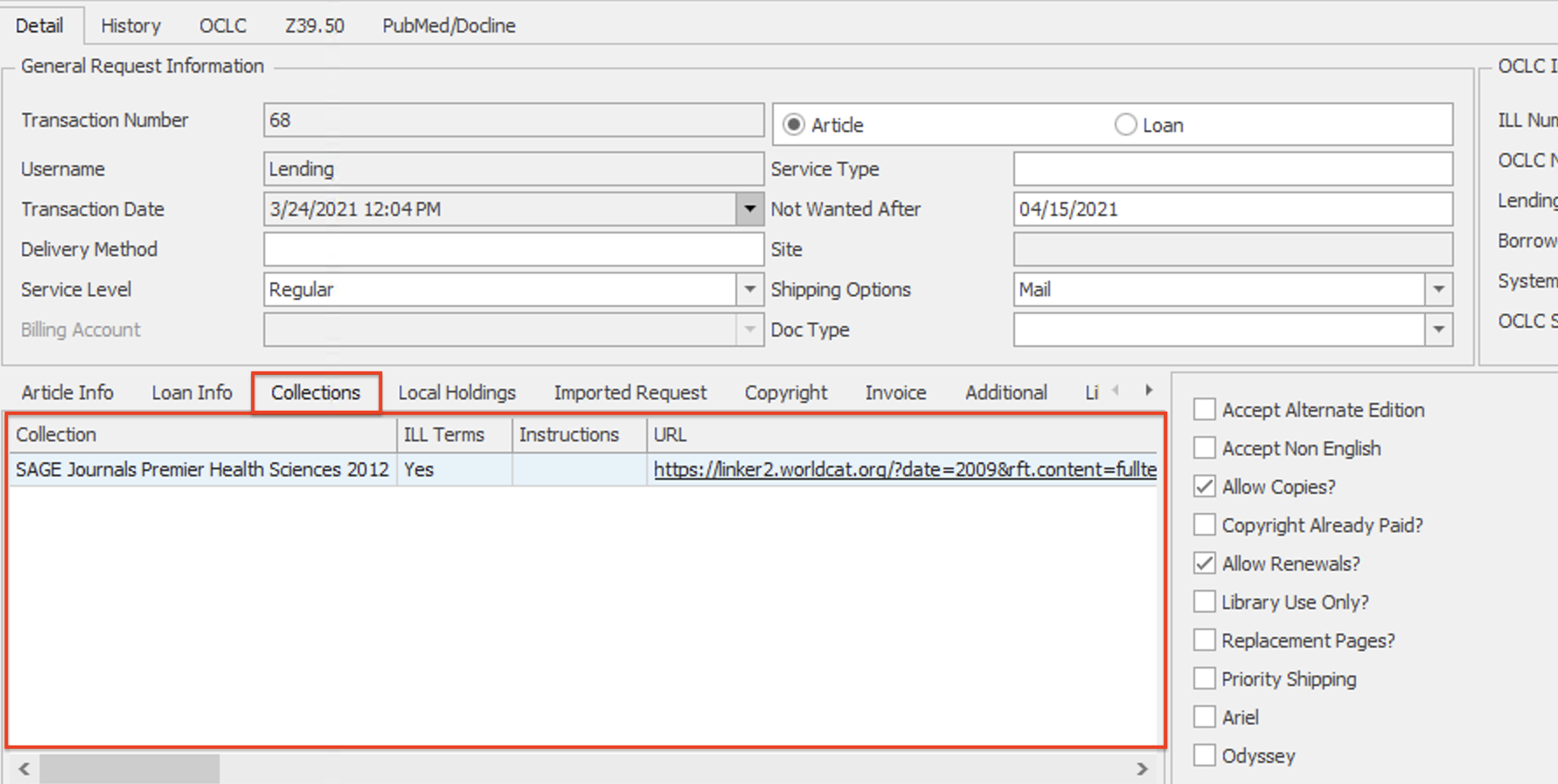Check the Accept Alternate Edition box
This screenshot has height=784, width=1558.
[x=1204, y=410]
